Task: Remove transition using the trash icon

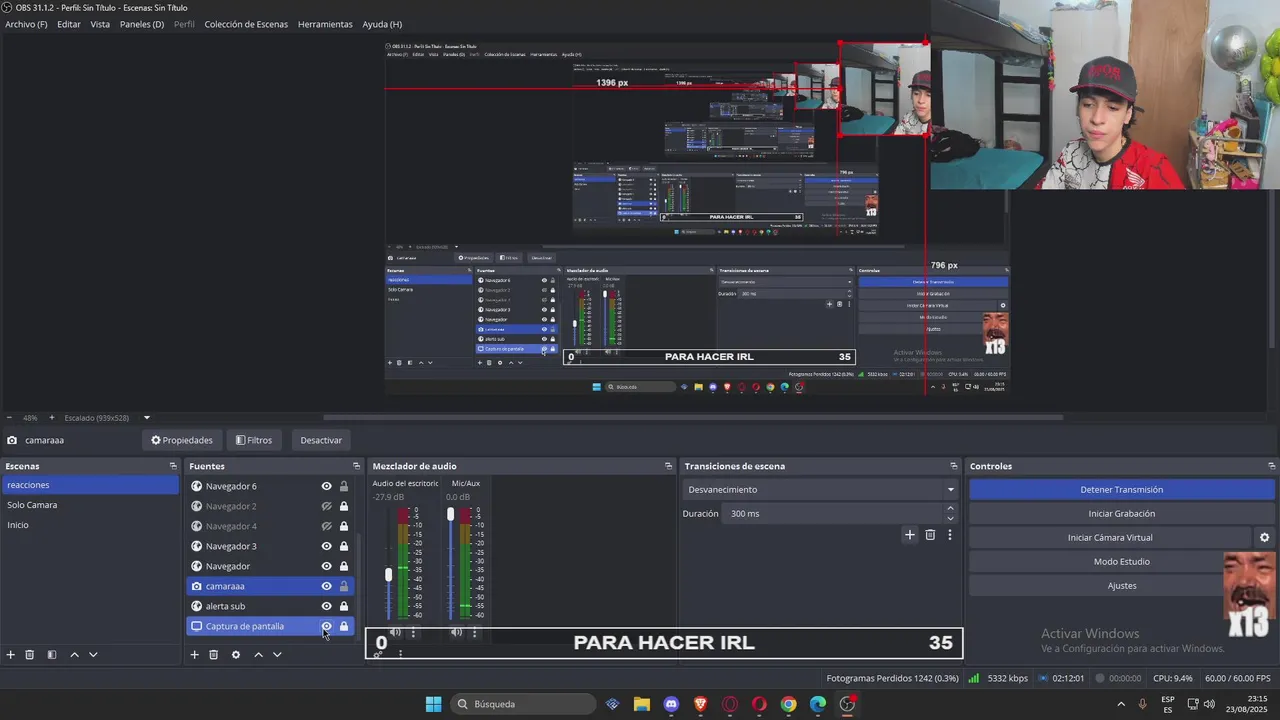Action: [x=930, y=535]
